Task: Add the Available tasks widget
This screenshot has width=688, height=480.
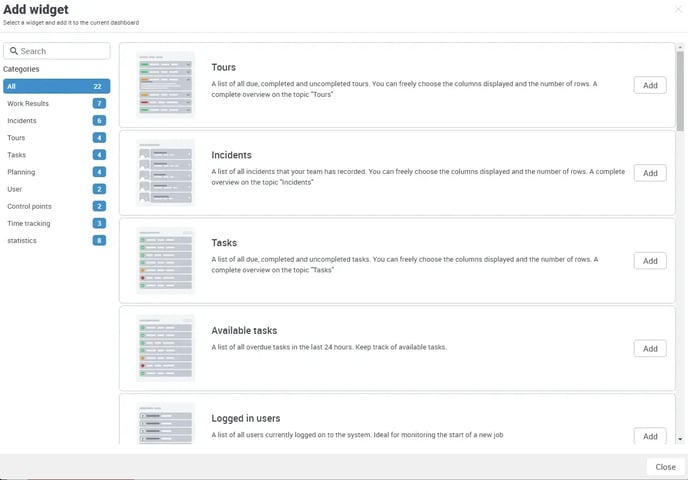Action: 650,348
